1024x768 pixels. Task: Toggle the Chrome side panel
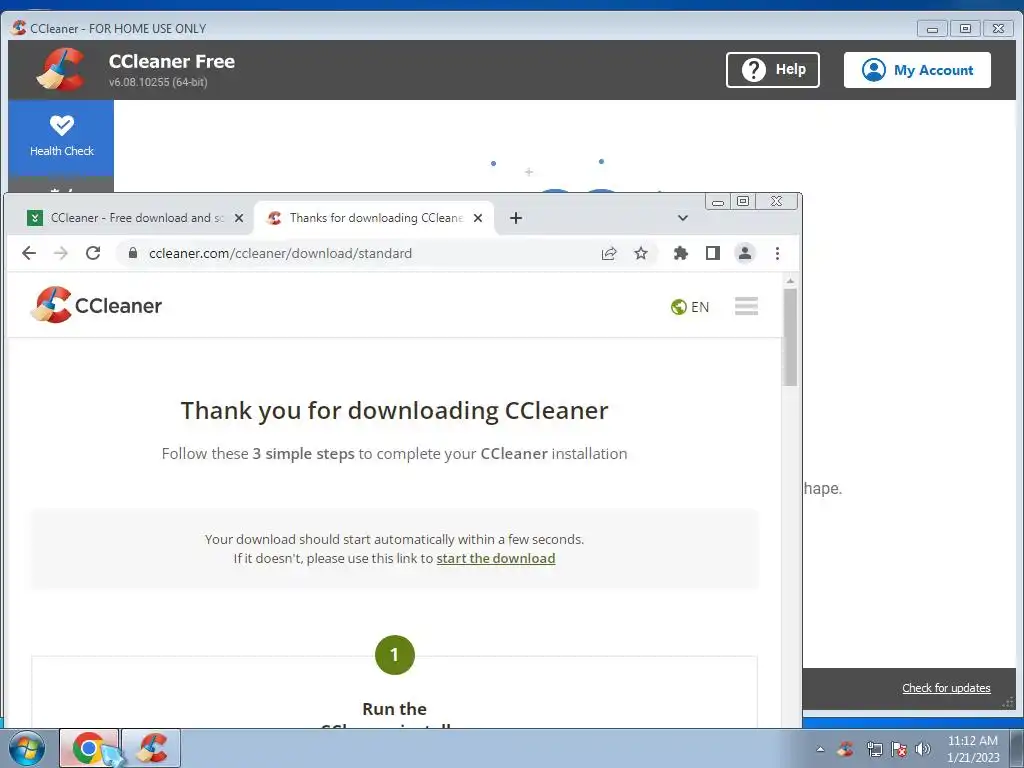tap(712, 253)
